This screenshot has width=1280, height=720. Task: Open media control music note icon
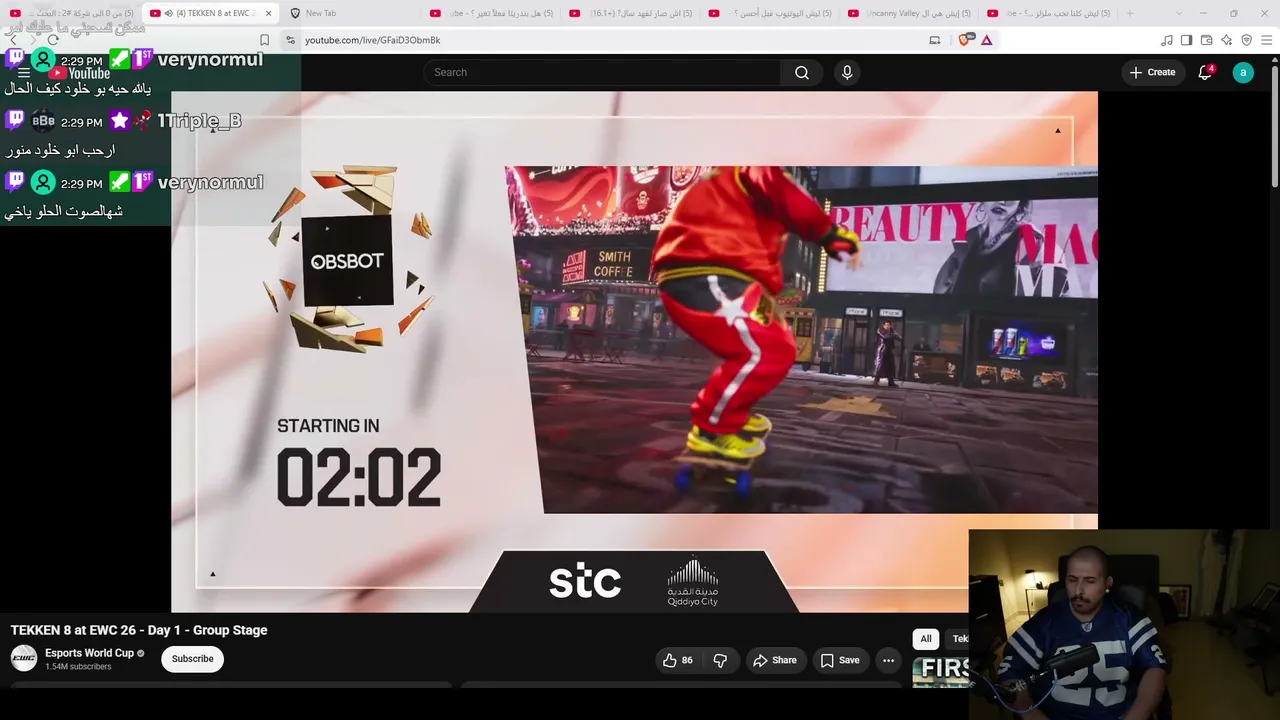(x=1167, y=40)
